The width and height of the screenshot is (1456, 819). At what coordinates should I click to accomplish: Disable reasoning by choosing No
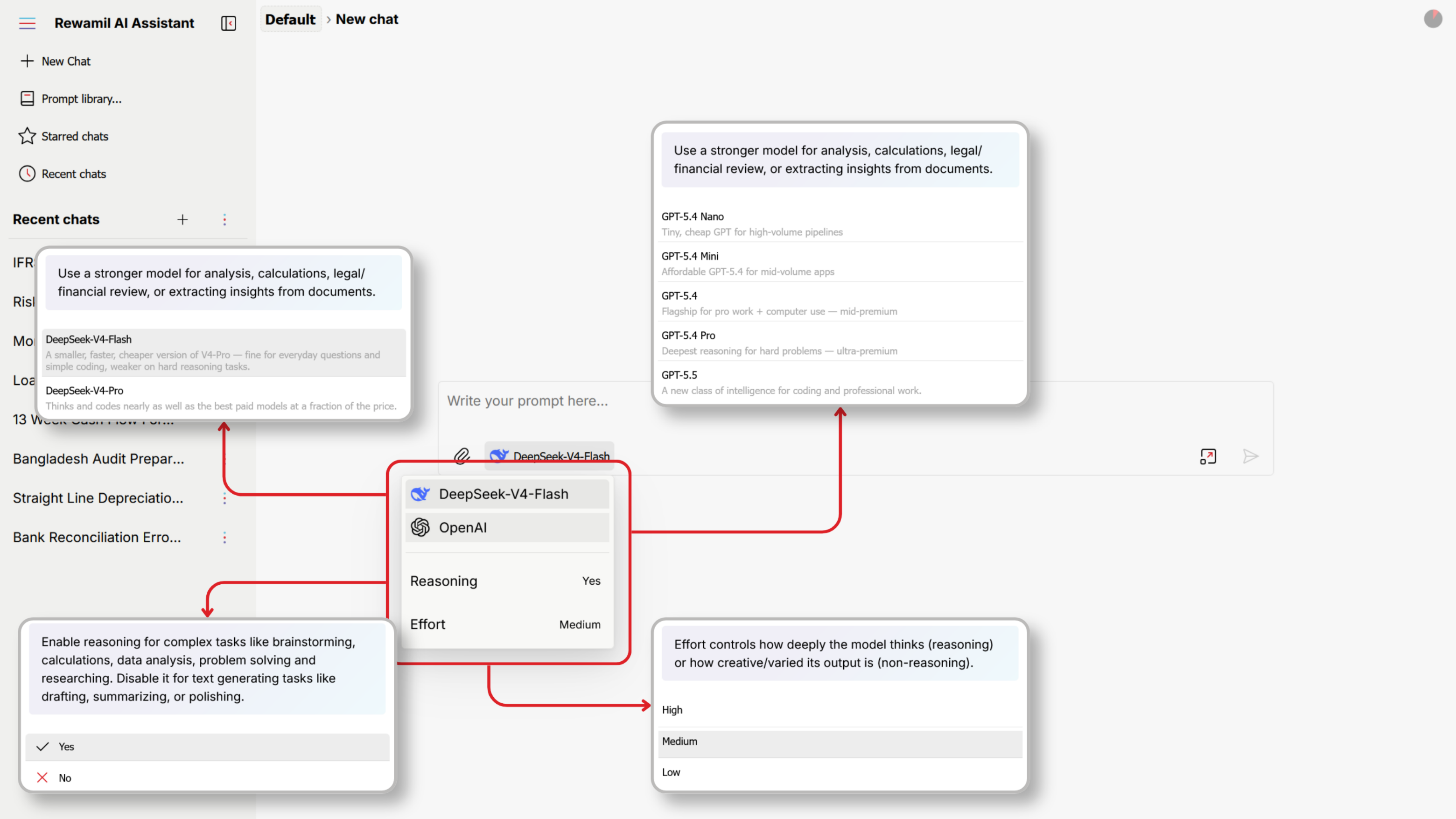(208, 778)
